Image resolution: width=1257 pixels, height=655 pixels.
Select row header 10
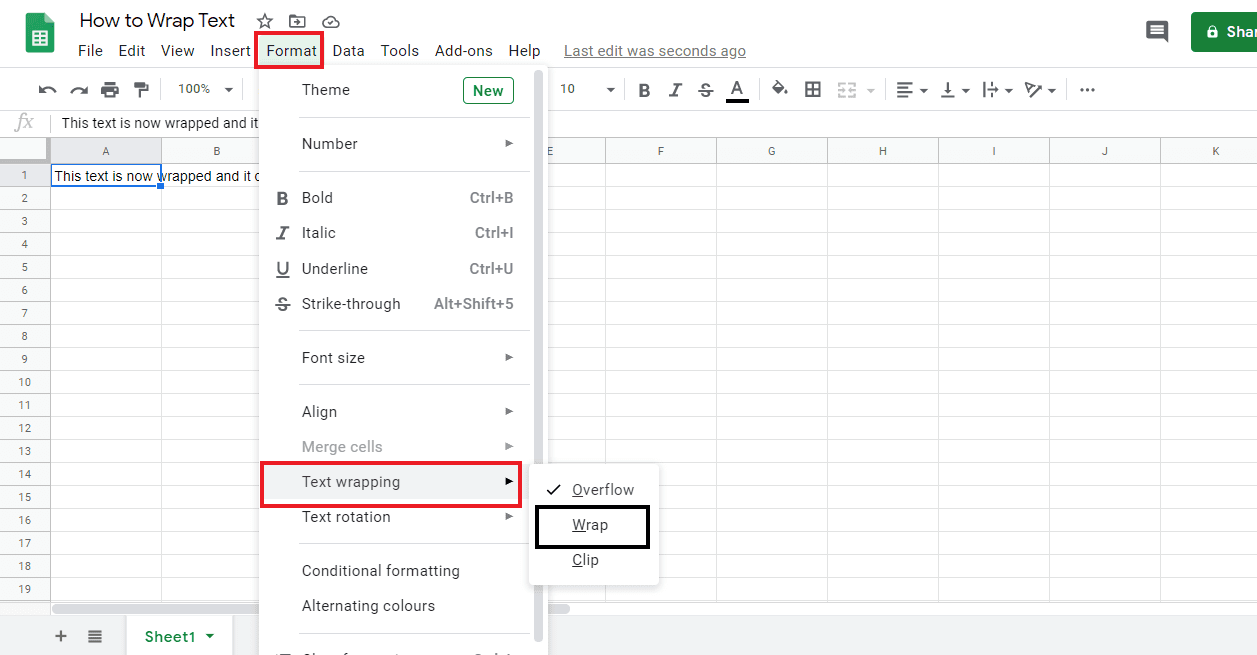coord(25,382)
